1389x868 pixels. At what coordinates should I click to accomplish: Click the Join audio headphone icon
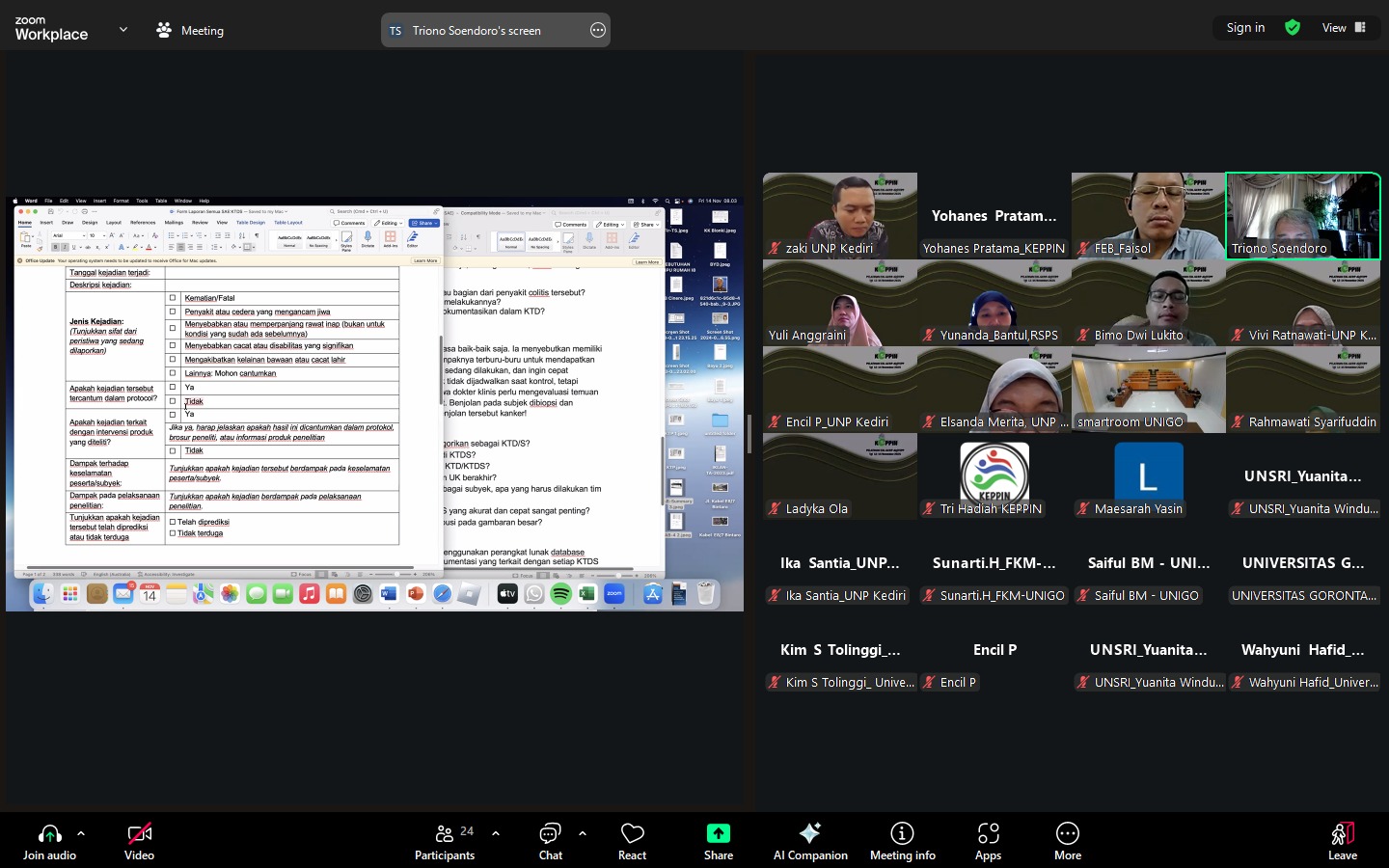click(49, 835)
